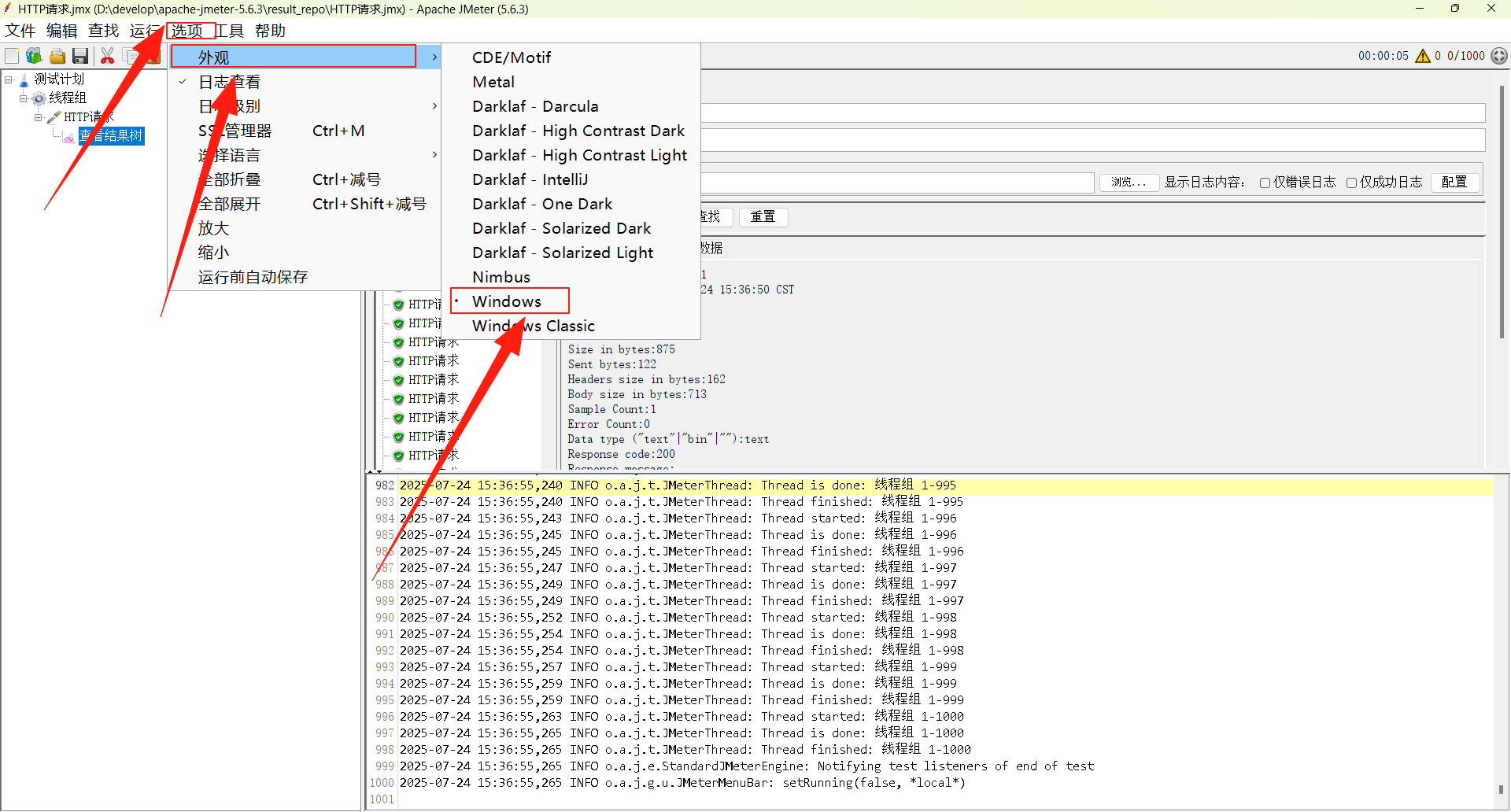Image resolution: width=1511 pixels, height=812 pixels.
Task: Click the Save floppy disk icon
Action: point(80,56)
